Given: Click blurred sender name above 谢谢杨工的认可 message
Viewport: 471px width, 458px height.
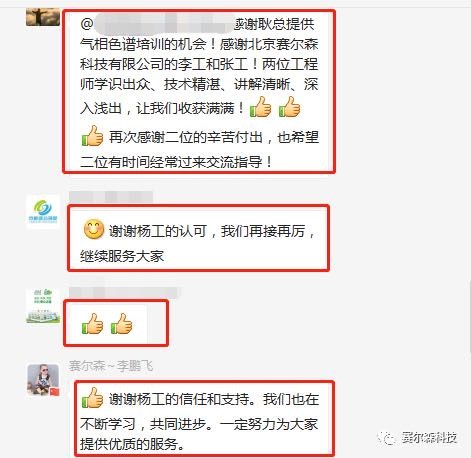Looking at the screenshot, I should [111, 197].
